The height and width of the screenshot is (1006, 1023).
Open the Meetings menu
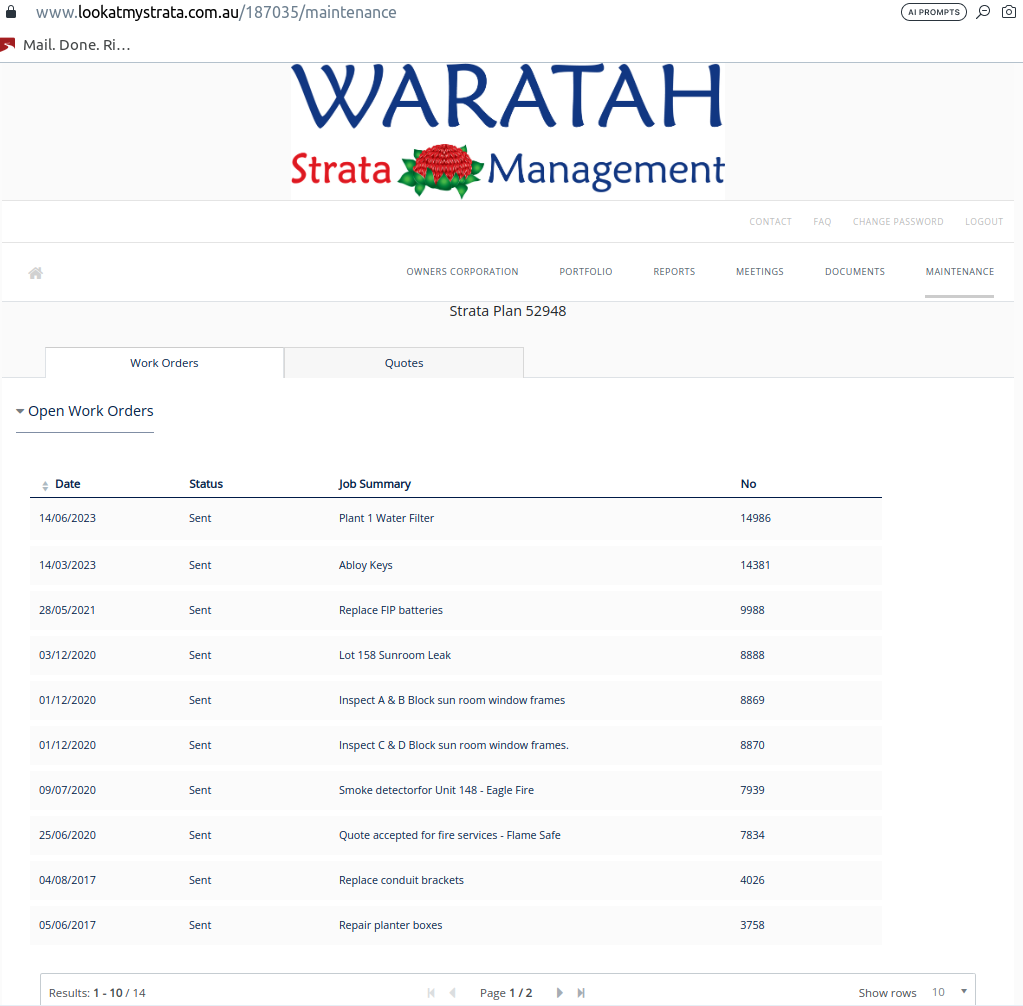[x=760, y=271]
